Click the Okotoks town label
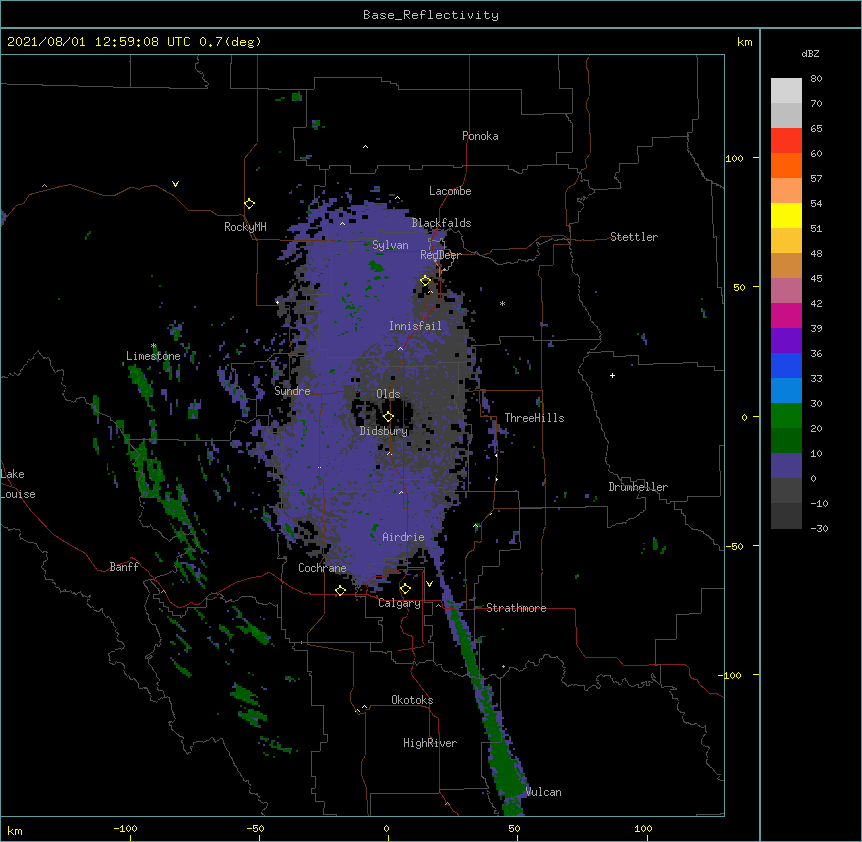The height and width of the screenshot is (842, 862). pyautogui.click(x=412, y=700)
